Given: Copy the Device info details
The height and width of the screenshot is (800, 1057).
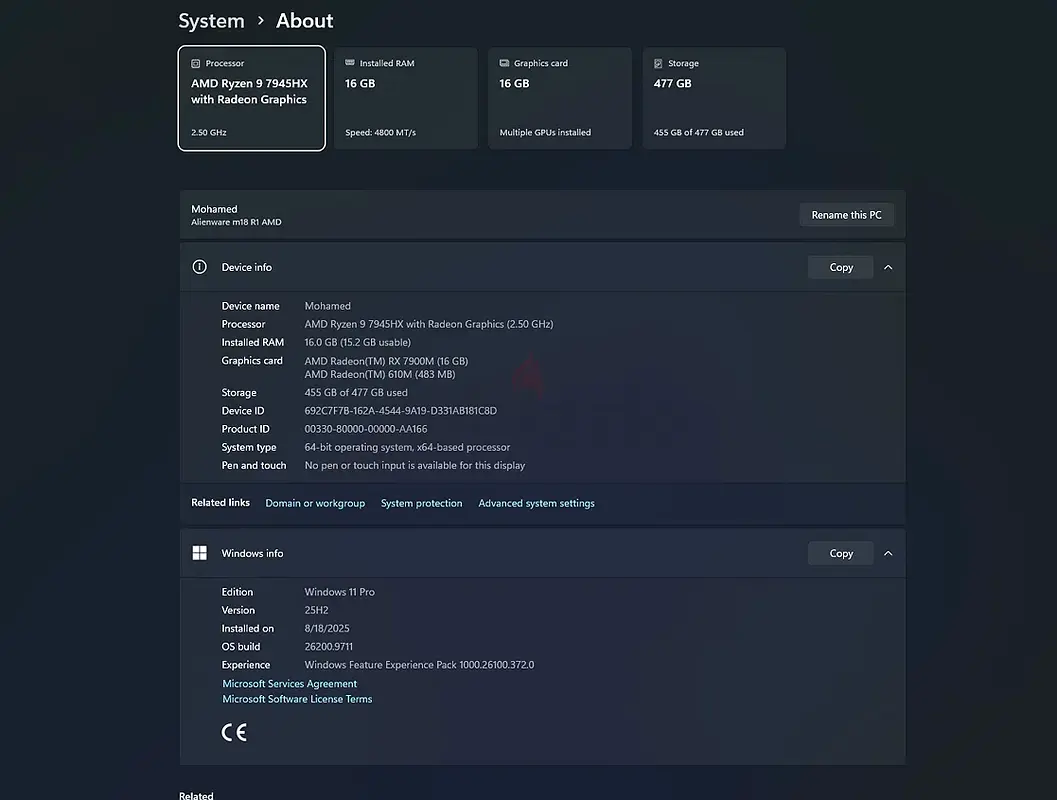Looking at the screenshot, I should click(x=841, y=268).
